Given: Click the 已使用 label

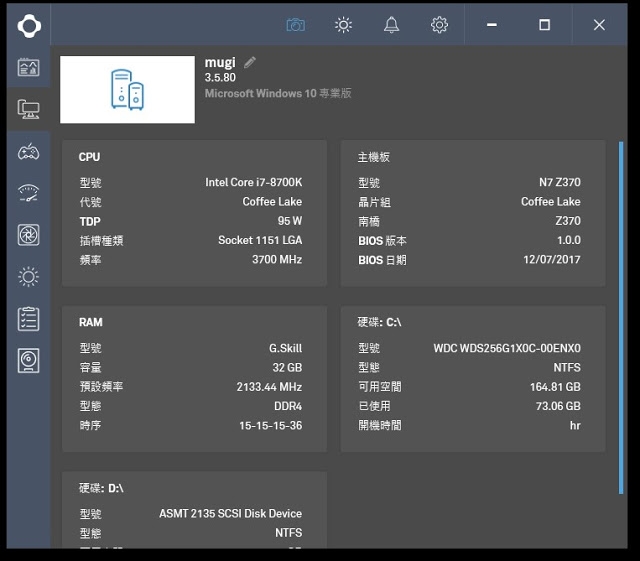Looking at the screenshot, I should tap(374, 406).
